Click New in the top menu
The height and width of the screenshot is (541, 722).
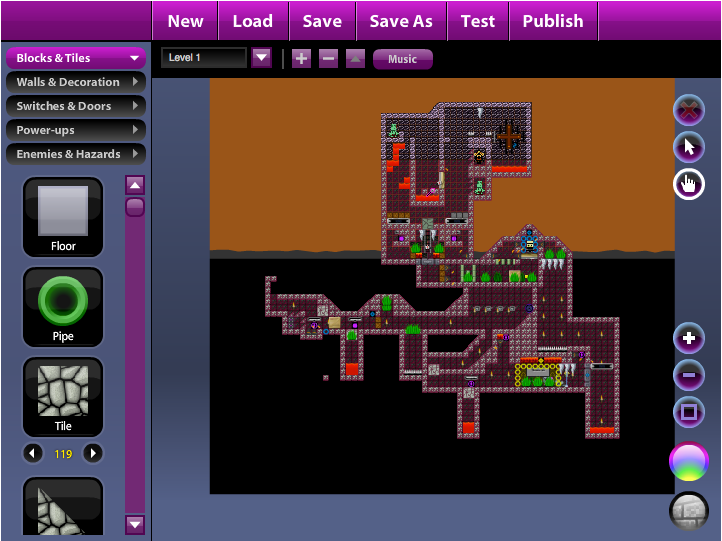click(x=185, y=21)
